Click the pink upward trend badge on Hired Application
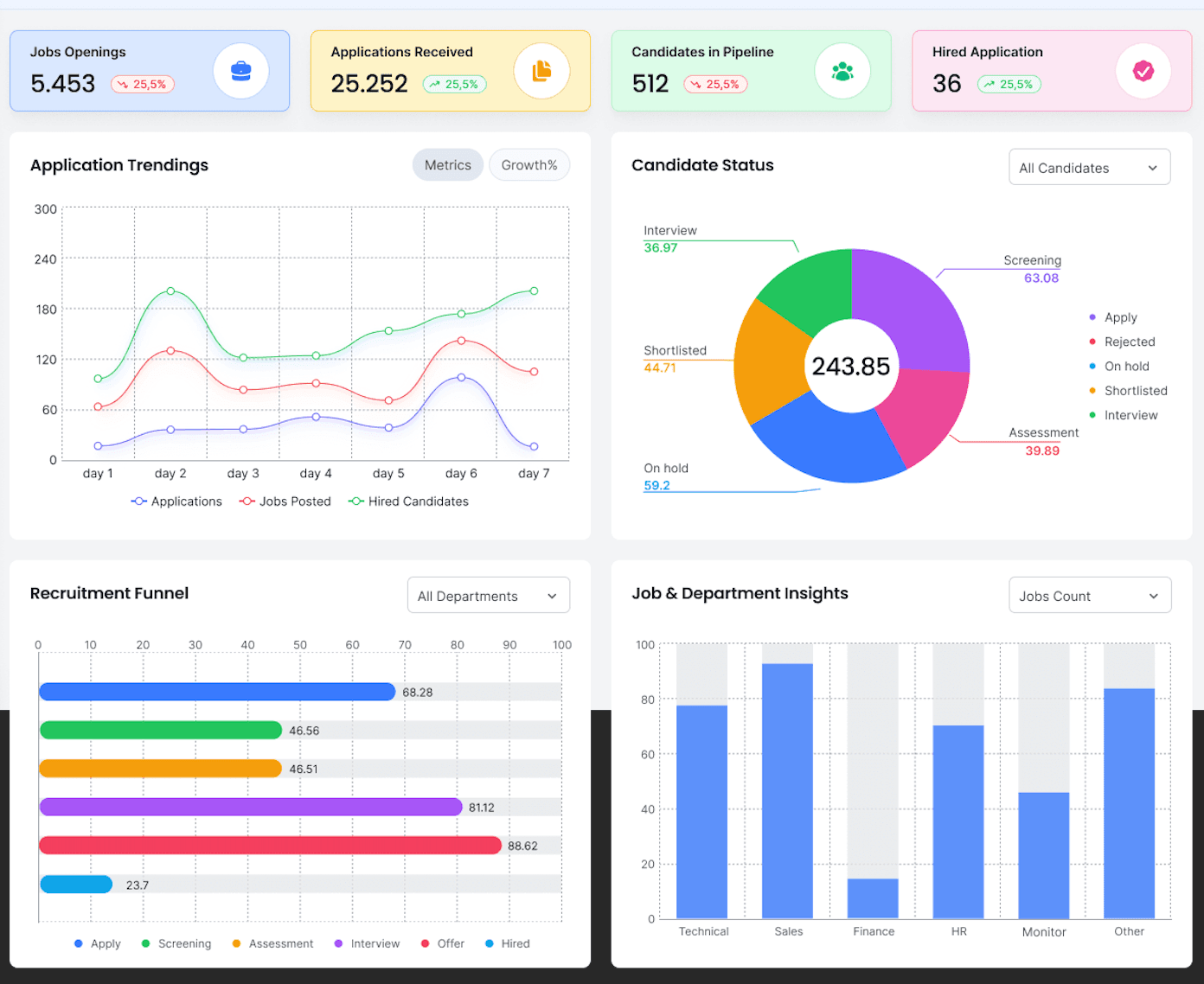Viewport: 1204px width, 984px height. click(x=1009, y=84)
